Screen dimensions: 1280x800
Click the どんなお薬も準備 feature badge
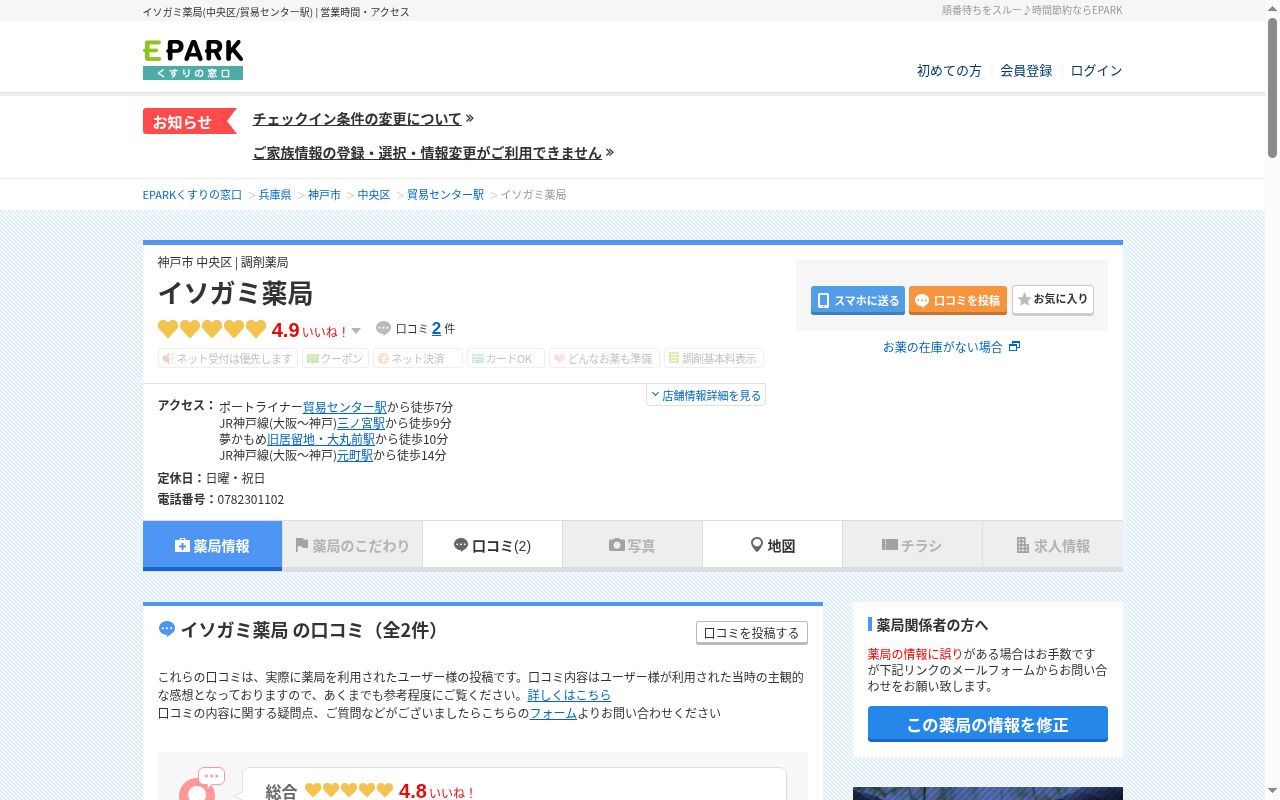pyautogui.click(x=604, y=358)
